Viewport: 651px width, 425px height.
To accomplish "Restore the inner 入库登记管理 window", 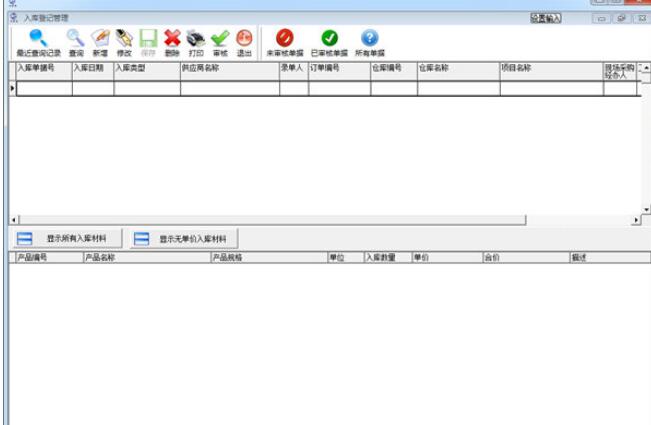I will (622, 18).
